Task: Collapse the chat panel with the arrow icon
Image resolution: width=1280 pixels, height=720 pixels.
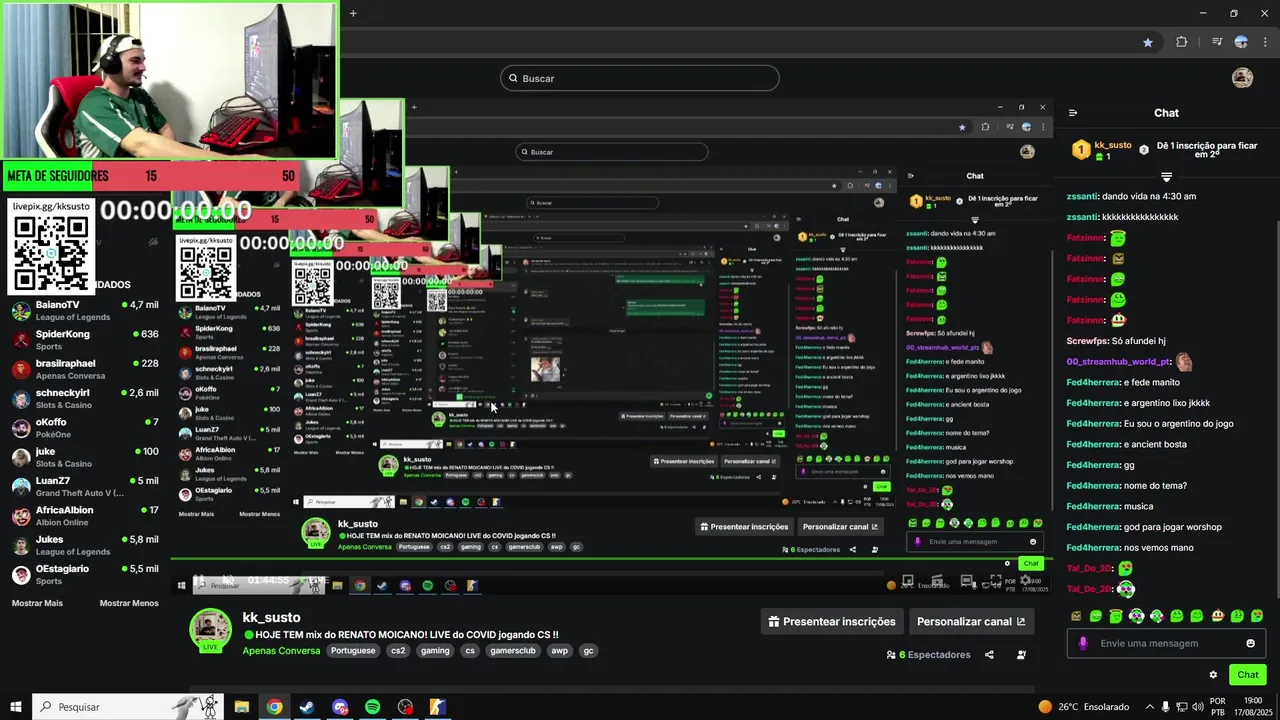Action: click(x=1072, y=113)
